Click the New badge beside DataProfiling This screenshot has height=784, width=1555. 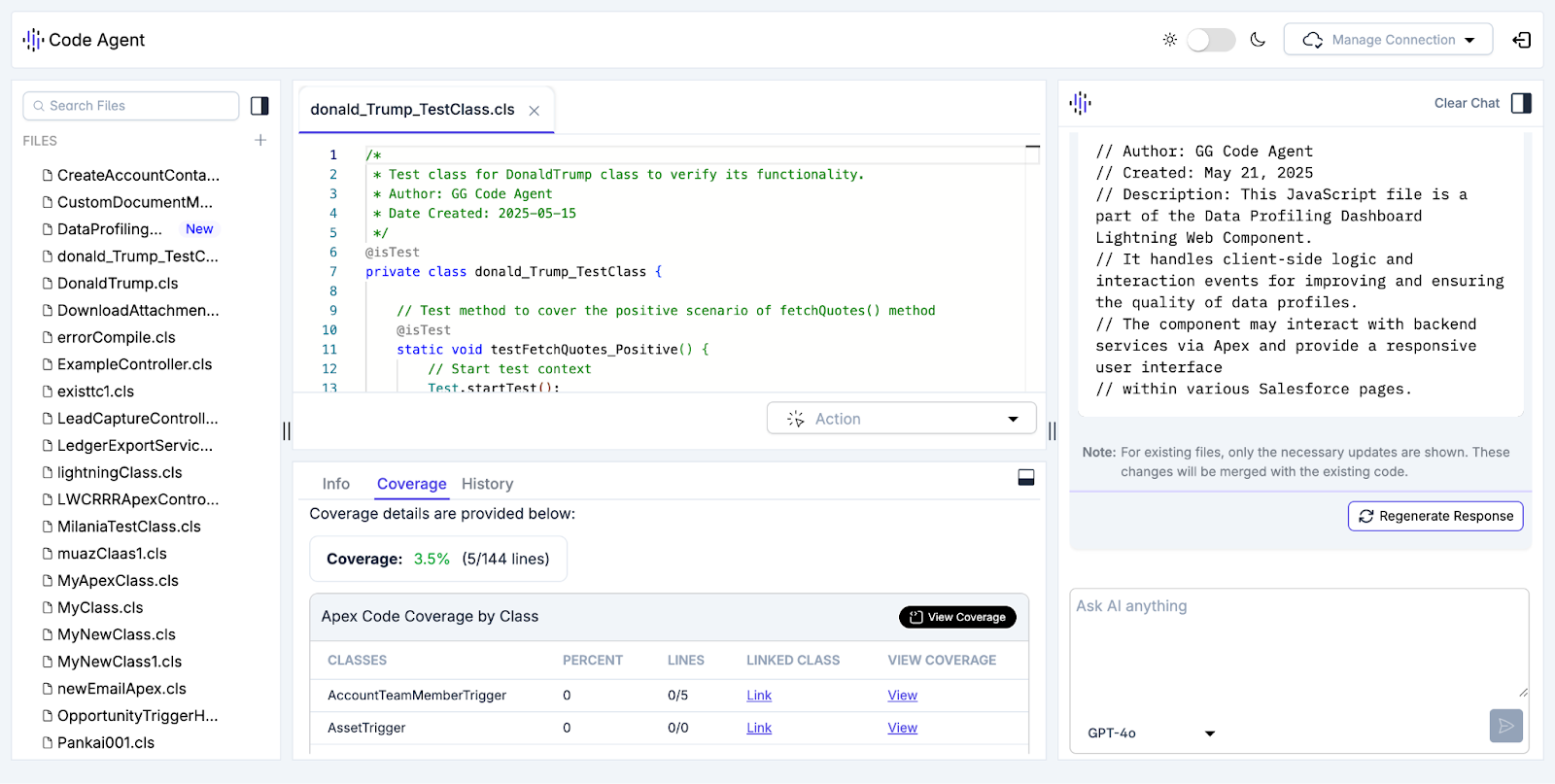tap(199, 229)
